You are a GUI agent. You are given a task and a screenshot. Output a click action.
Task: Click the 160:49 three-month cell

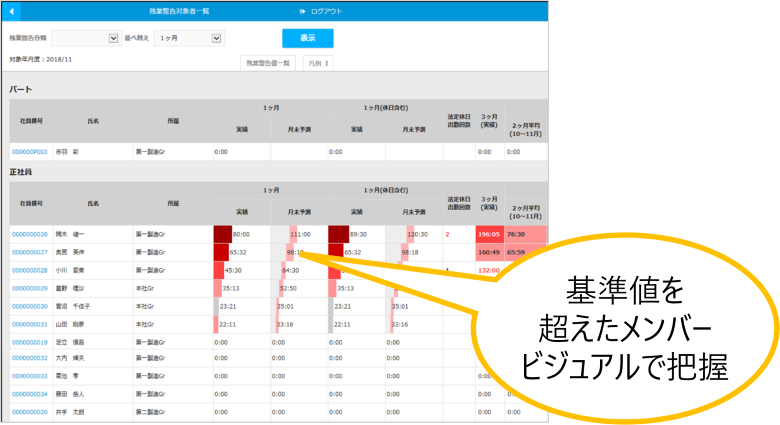489,252
